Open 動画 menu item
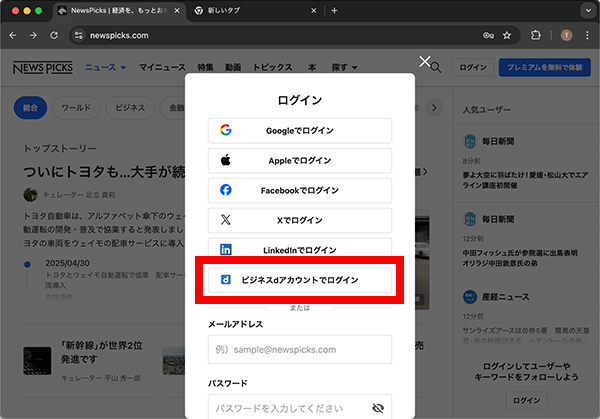The width and height of the screenshot is (600, 419). (233, 67)
